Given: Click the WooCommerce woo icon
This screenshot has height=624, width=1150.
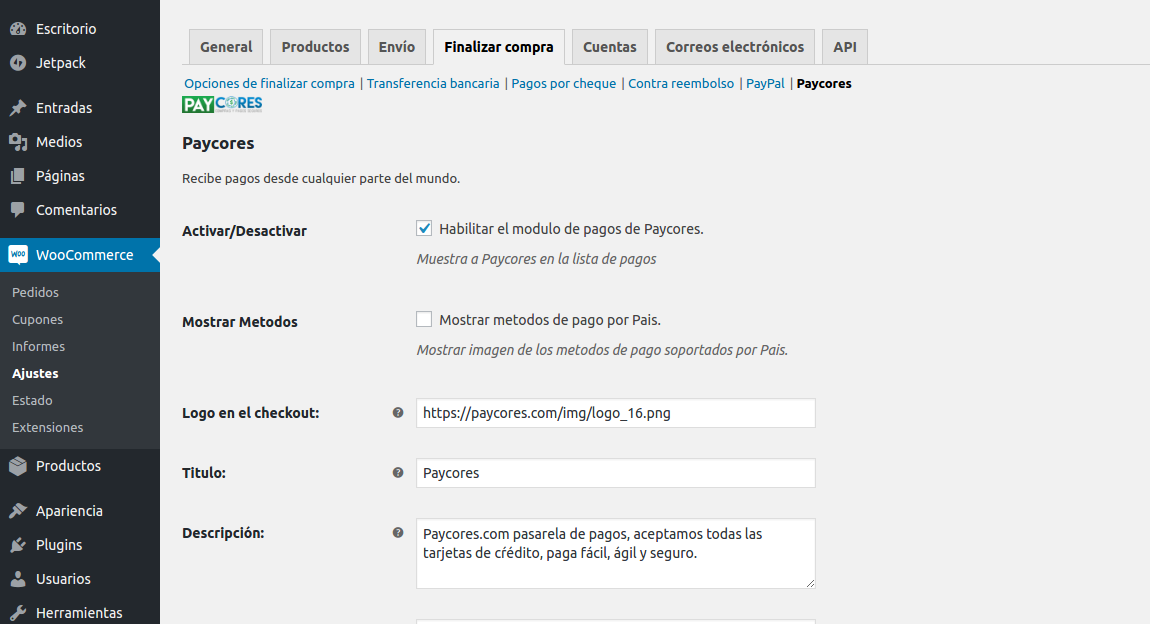Looking at the screenshot, I should pyautogui.click(x=18, y=255).
